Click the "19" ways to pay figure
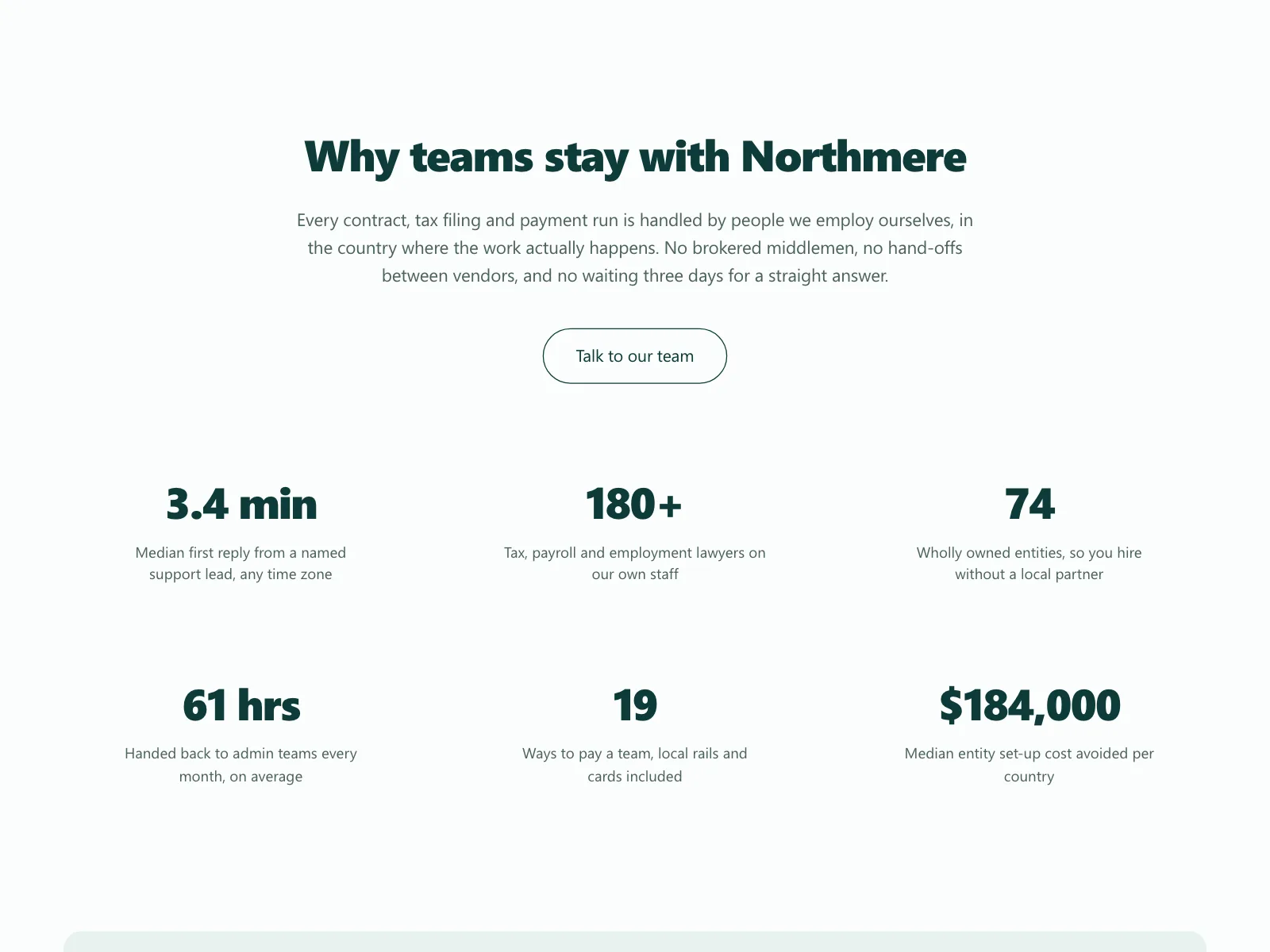 pyautogui.click(x=635, y=705)
